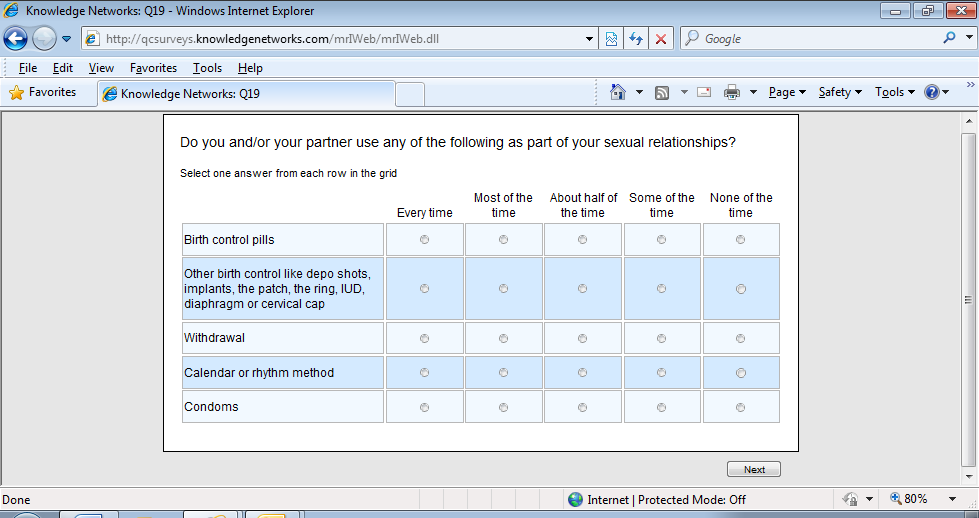Open the Favorites star button
The image size is (979, 518).
tap(43, 92)
